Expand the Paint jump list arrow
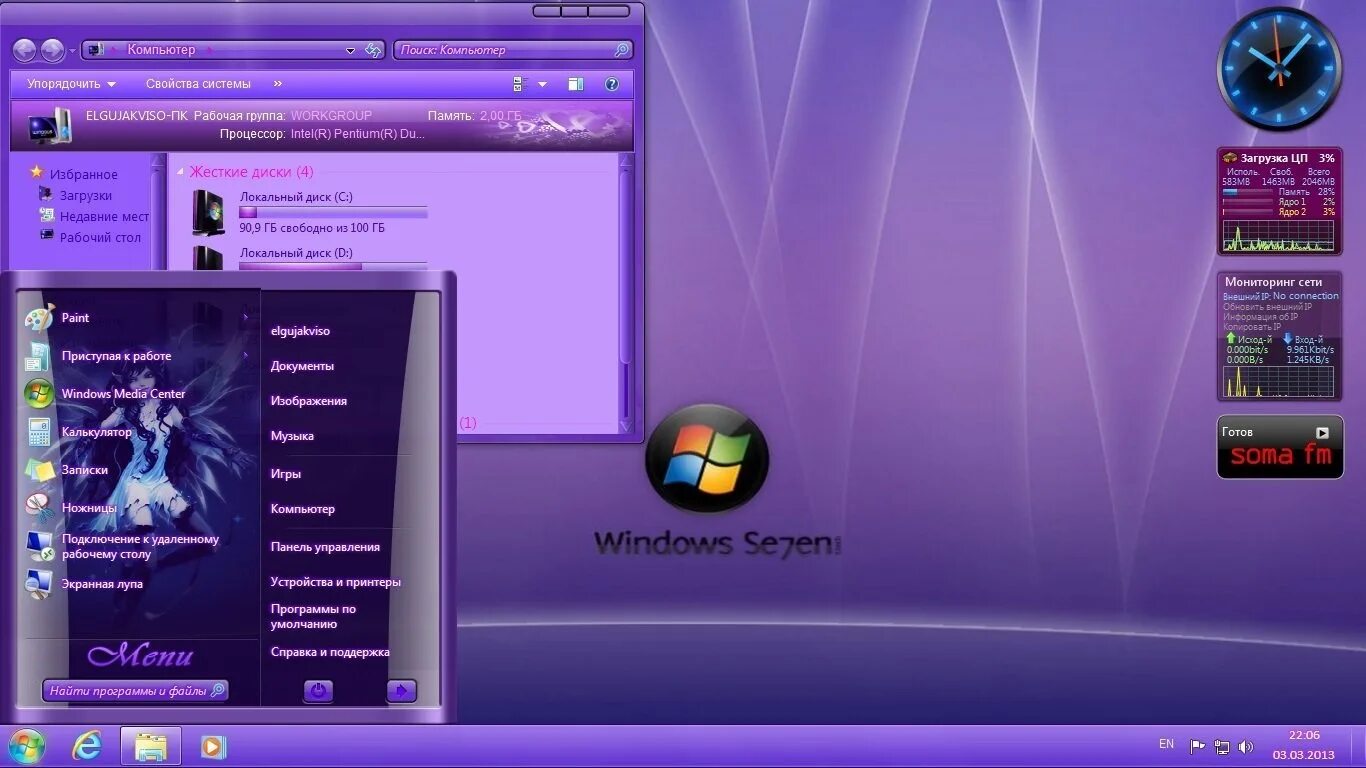Screen dimensions: 1366x768 tap(245, 318)
